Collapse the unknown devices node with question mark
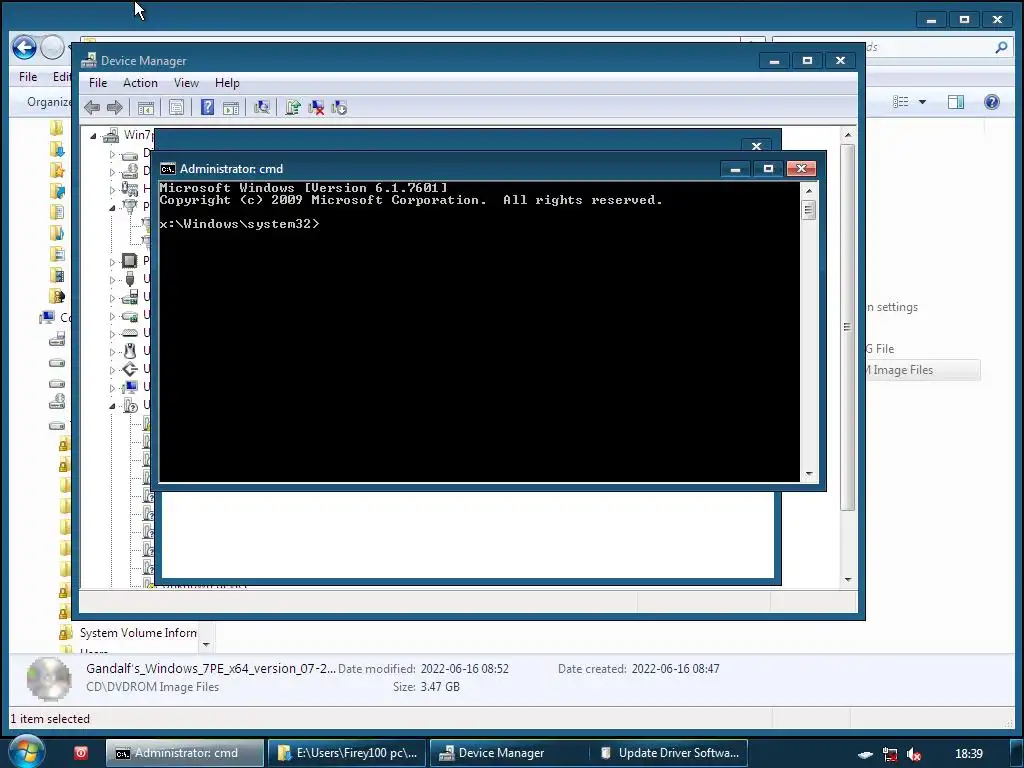 point(112,406)
